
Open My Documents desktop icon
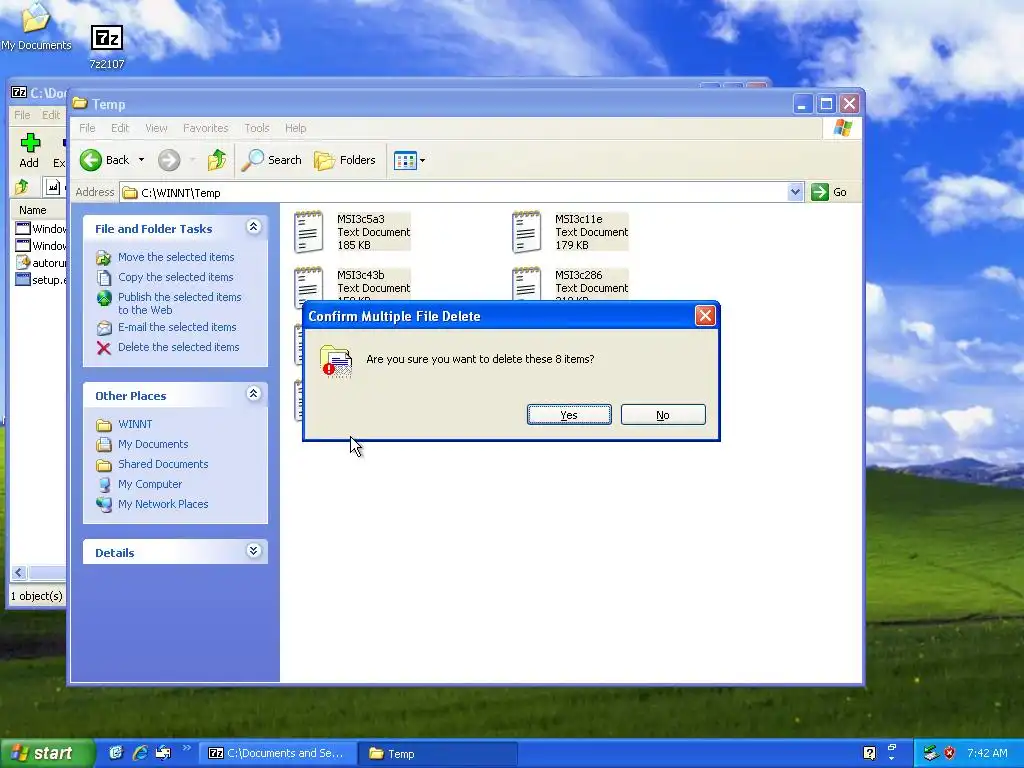(36, 27)
